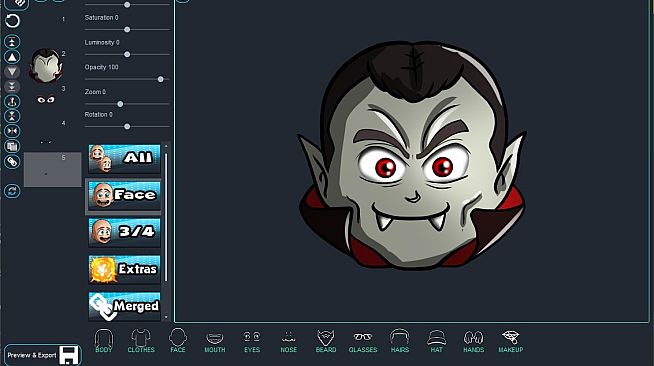The width and height of the screenshot is (654, 366).
Task: Click the flip horizontal mirror icon
Action: coord(12,131)
